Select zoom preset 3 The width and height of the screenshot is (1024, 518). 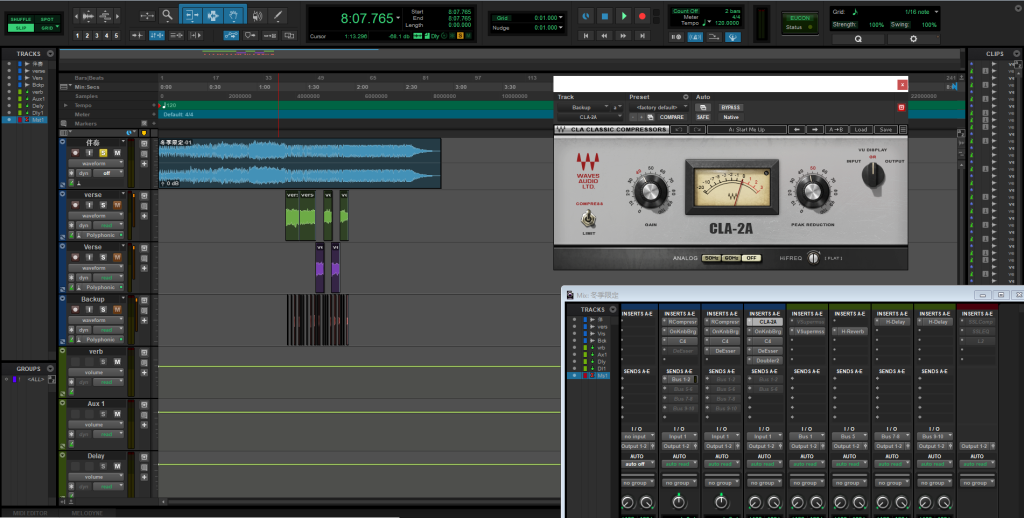tap(97, 36)
